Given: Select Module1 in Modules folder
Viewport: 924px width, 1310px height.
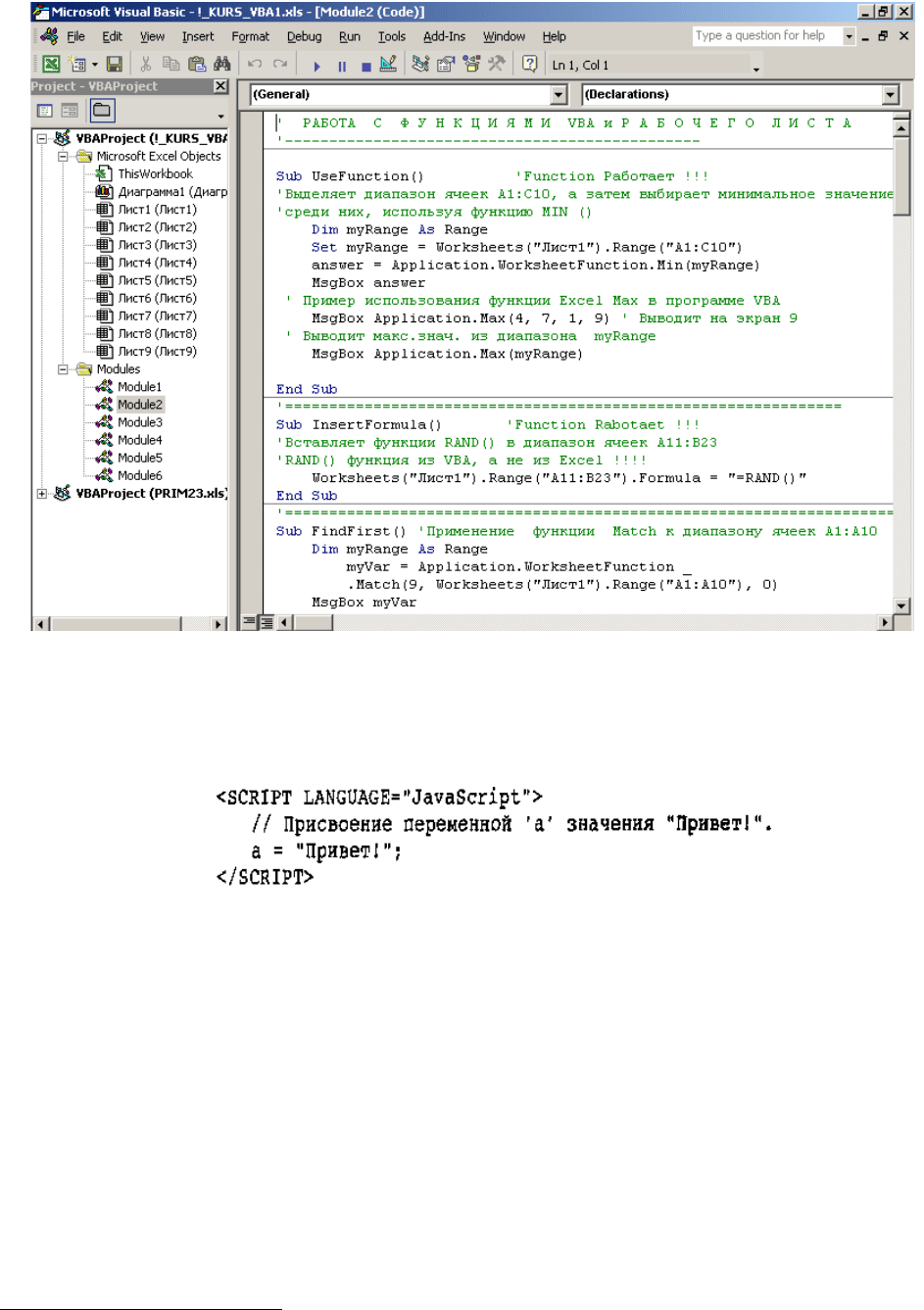Looking at the screenshot, I should 139,387.
